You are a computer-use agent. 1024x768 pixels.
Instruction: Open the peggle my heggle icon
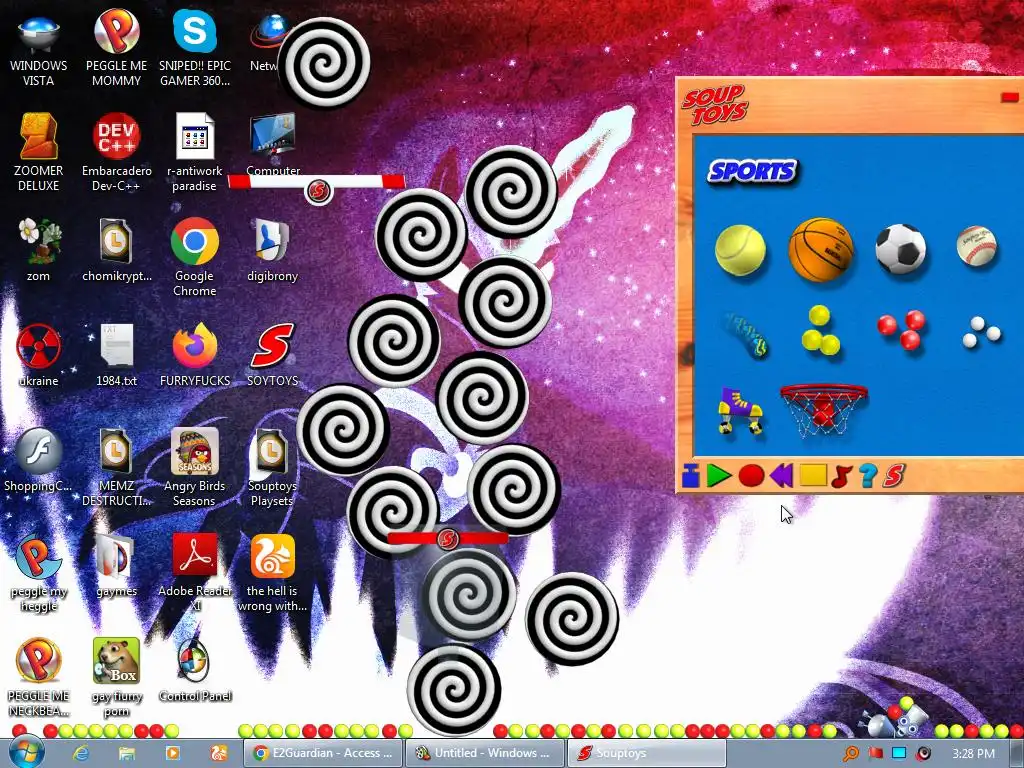pos(39,573)
